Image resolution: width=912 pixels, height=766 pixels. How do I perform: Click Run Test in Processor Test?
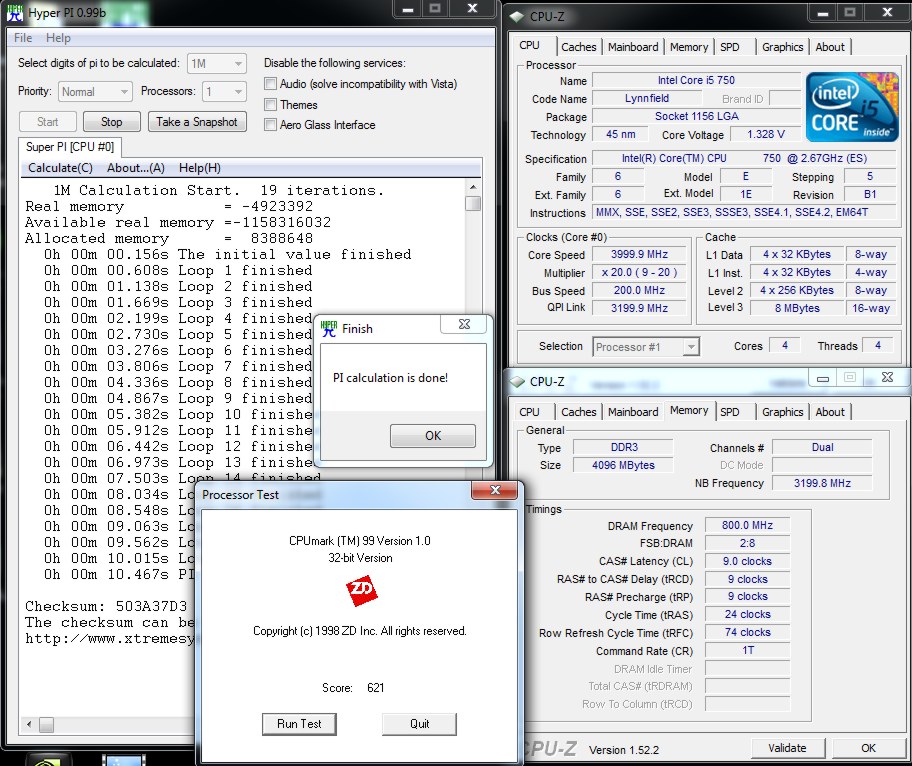tap(299, 724)
